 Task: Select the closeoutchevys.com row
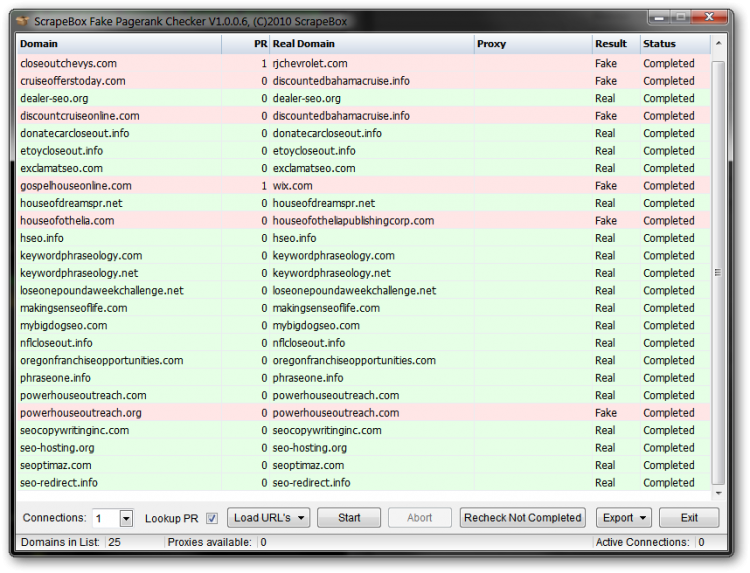point(364,63)
